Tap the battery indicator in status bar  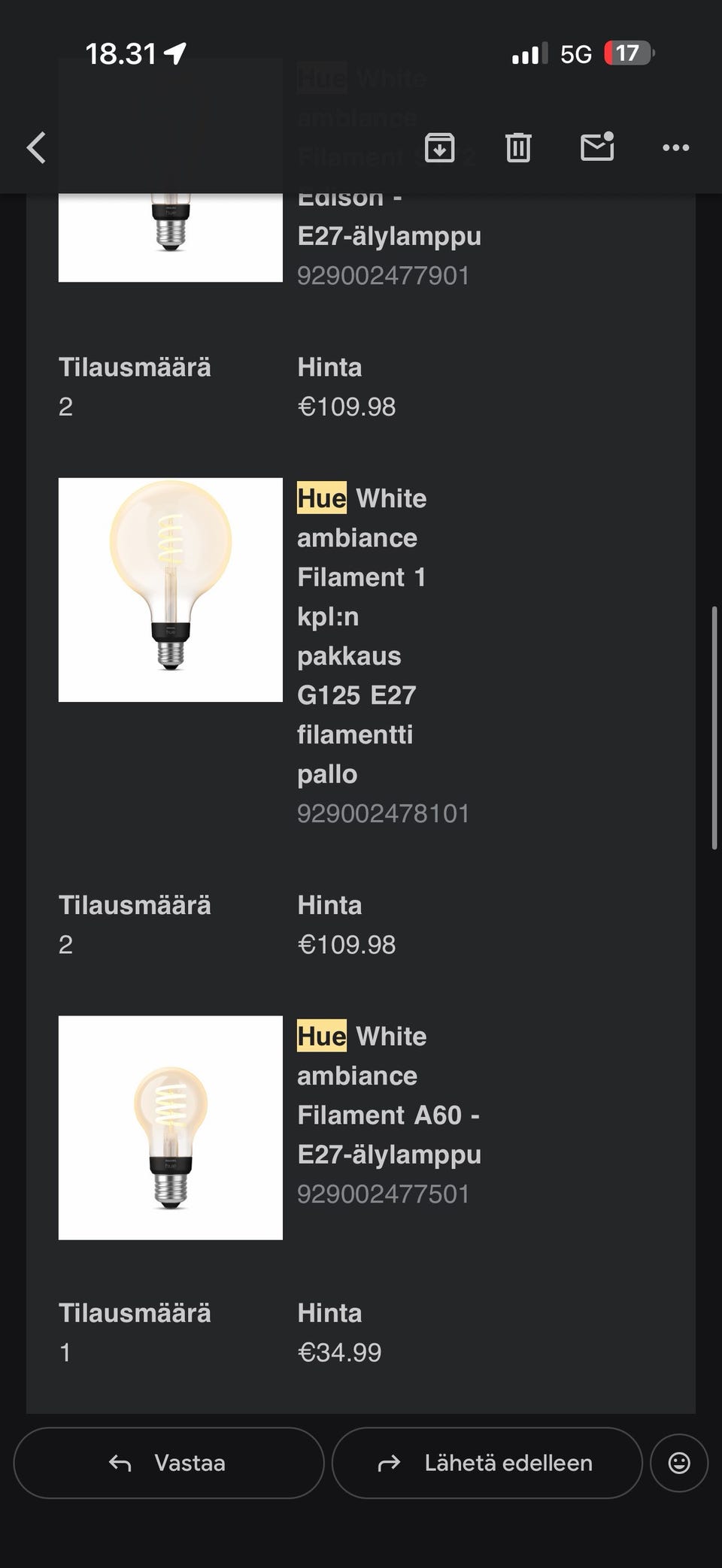[x=629, y=53]
